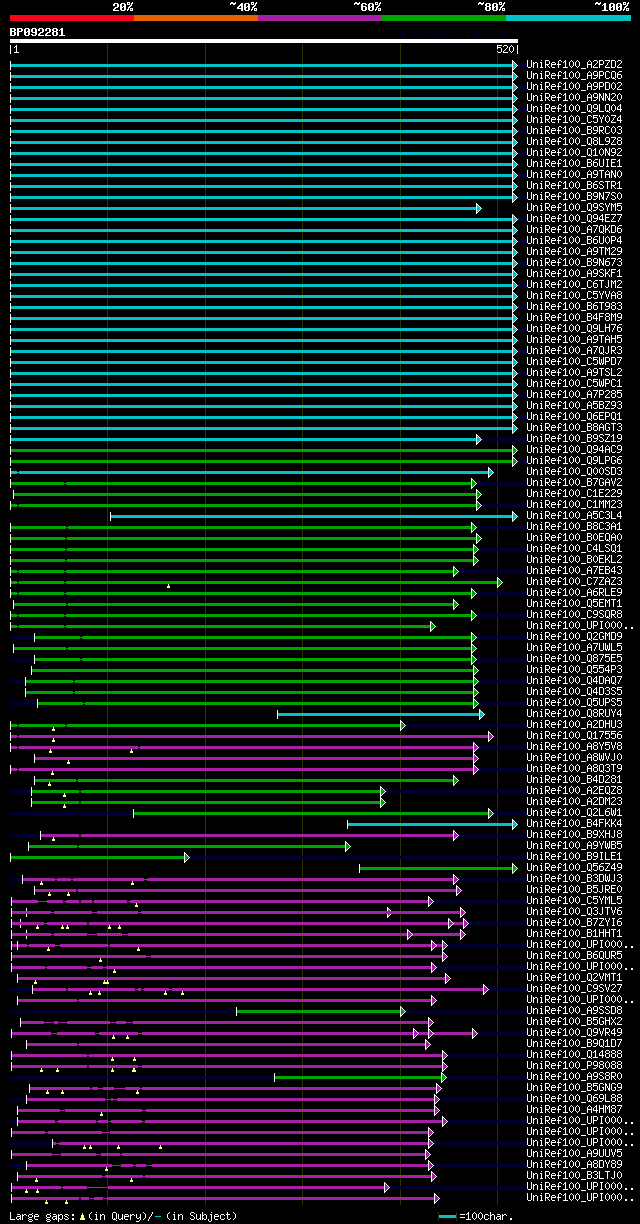Click the UniRef100_Q94AC9 label
The image size is (640, 1224).
(574, 450)
